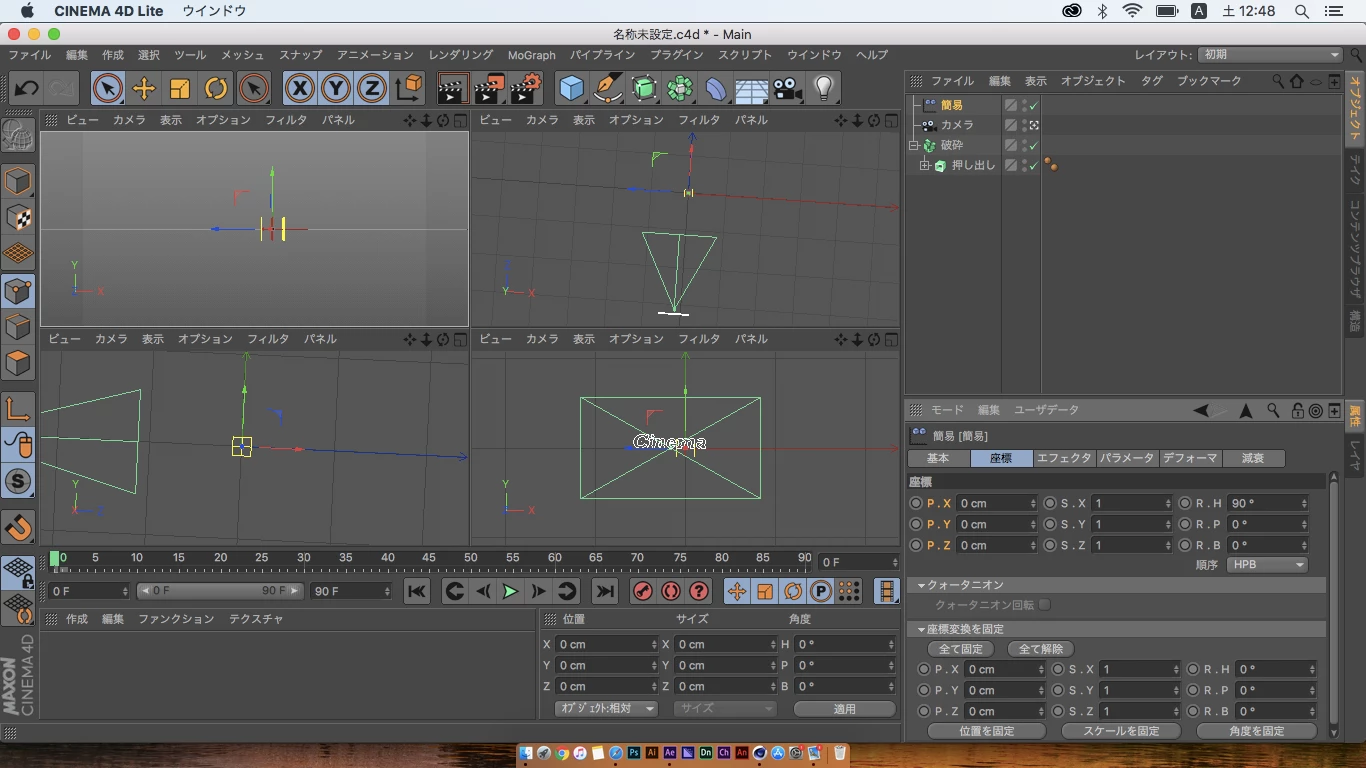This screenshot has width=1366, height=768.
Task: Click the スケールを固定 button
Action: (x=1122, y=731)
